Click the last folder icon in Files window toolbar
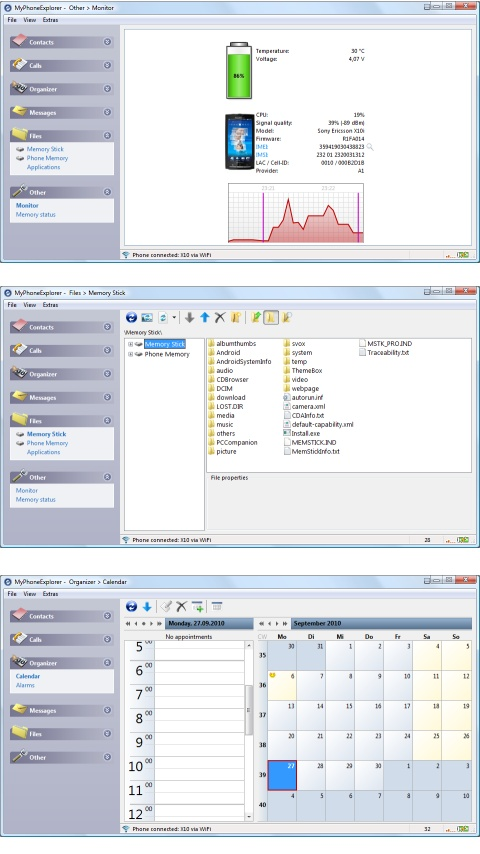Image resolution: width=480 pixels, height=854 pixels. (286, 318)
